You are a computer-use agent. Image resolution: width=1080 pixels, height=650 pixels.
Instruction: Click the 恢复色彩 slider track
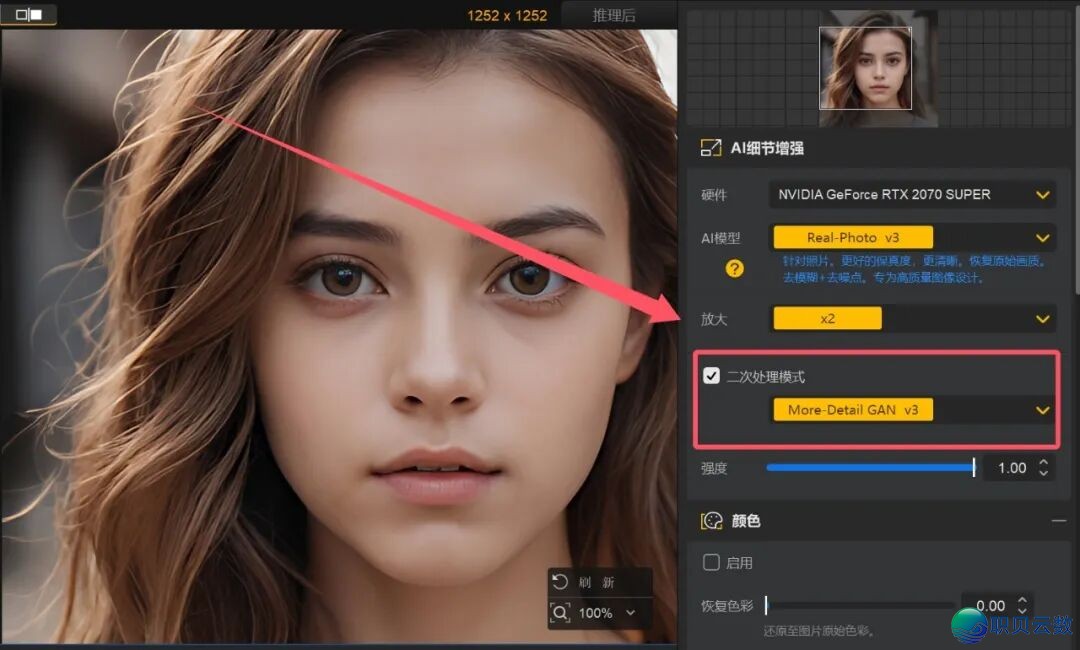858,605
